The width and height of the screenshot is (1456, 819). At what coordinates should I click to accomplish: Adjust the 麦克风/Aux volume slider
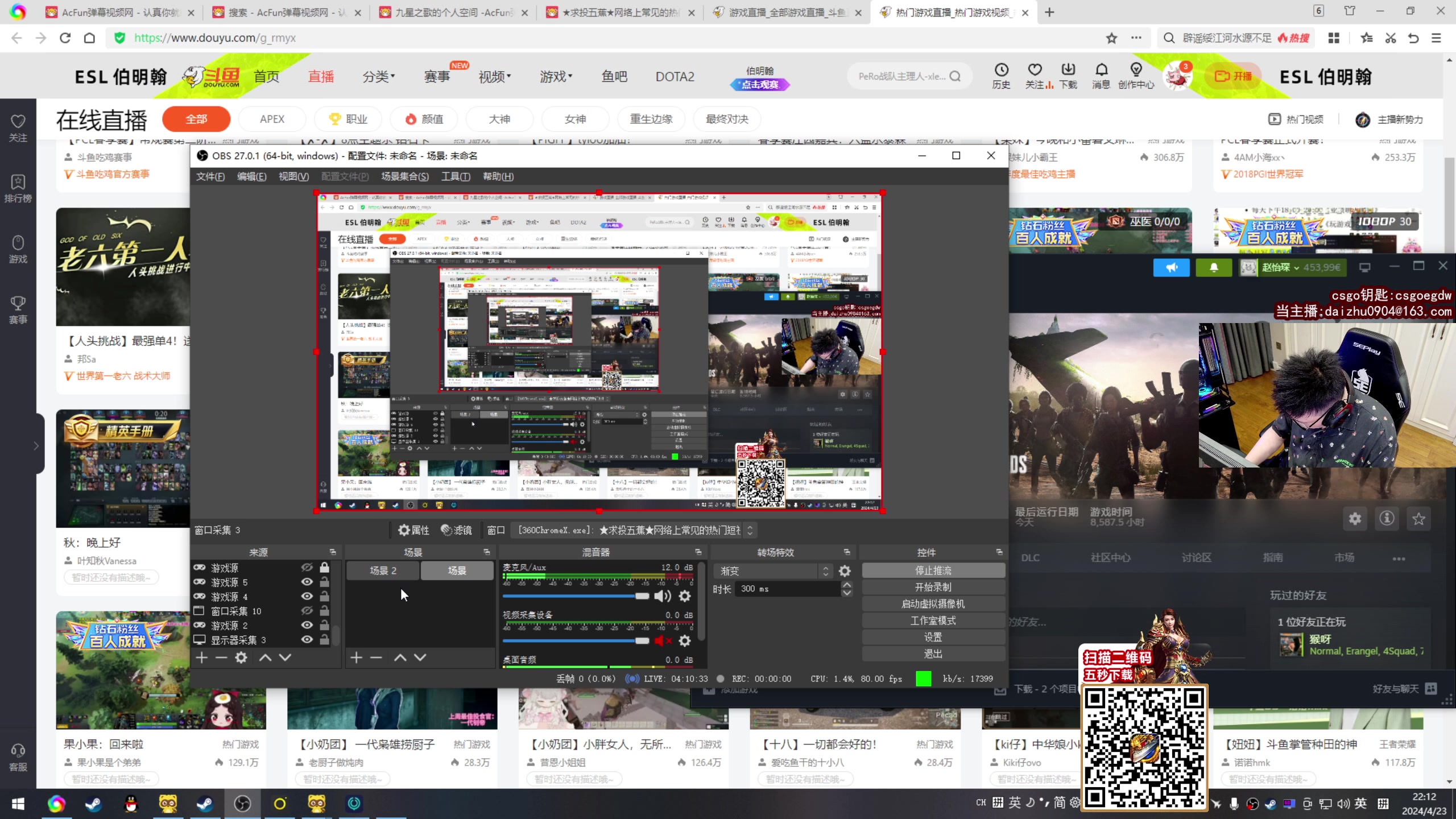tap(576, 595)
